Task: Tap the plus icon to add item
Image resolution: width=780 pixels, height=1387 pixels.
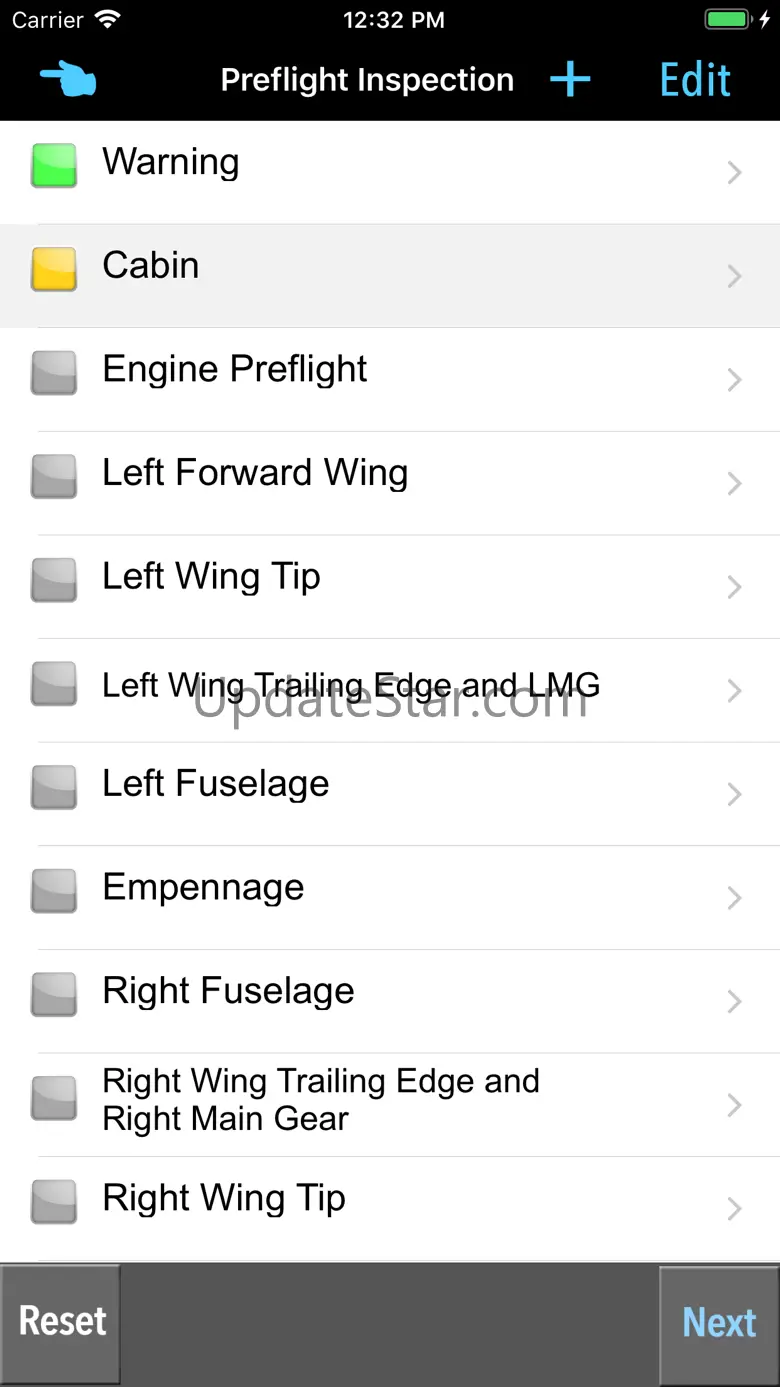Action: click(x=570, y=80)
